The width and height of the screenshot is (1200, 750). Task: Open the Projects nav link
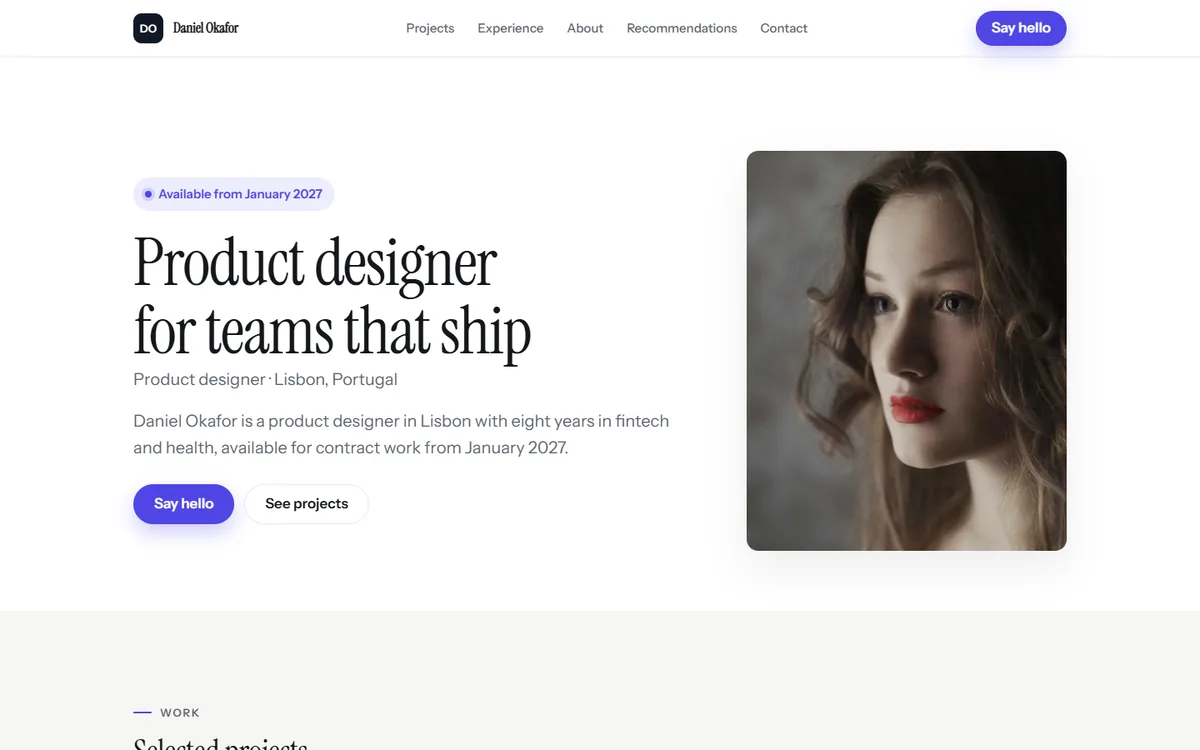coord(430,28)
